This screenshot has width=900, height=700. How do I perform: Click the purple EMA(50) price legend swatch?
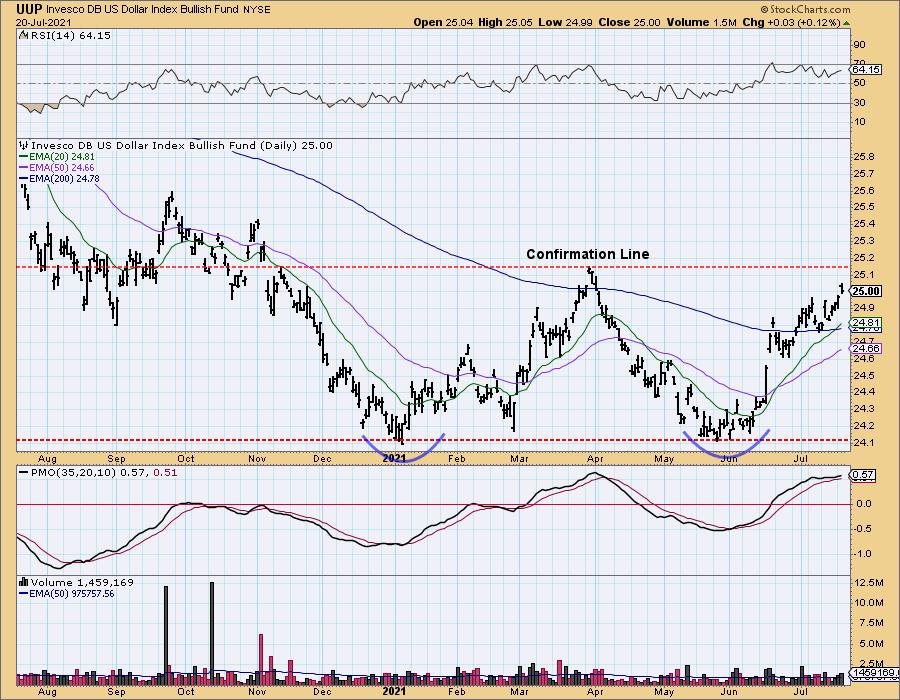[x=23, y=168]
